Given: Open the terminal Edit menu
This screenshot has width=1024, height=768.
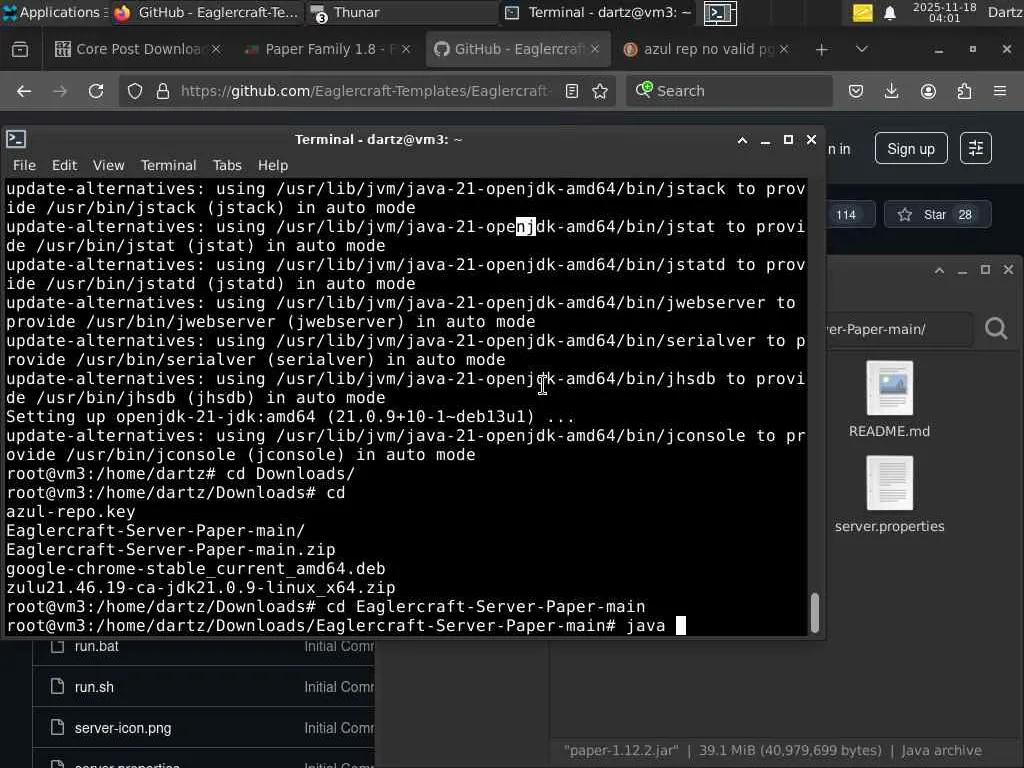Looking at the screenshot, I should tap(65, 165).
